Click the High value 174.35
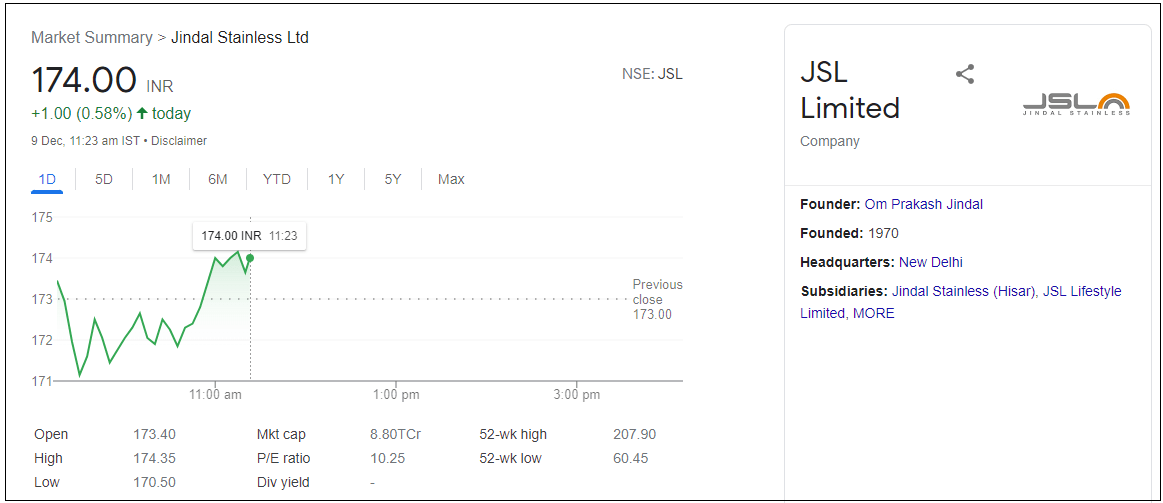Image resolution: width=1163 pixels, height=503 pixels. pyautogui.click(x=154, y=458)
